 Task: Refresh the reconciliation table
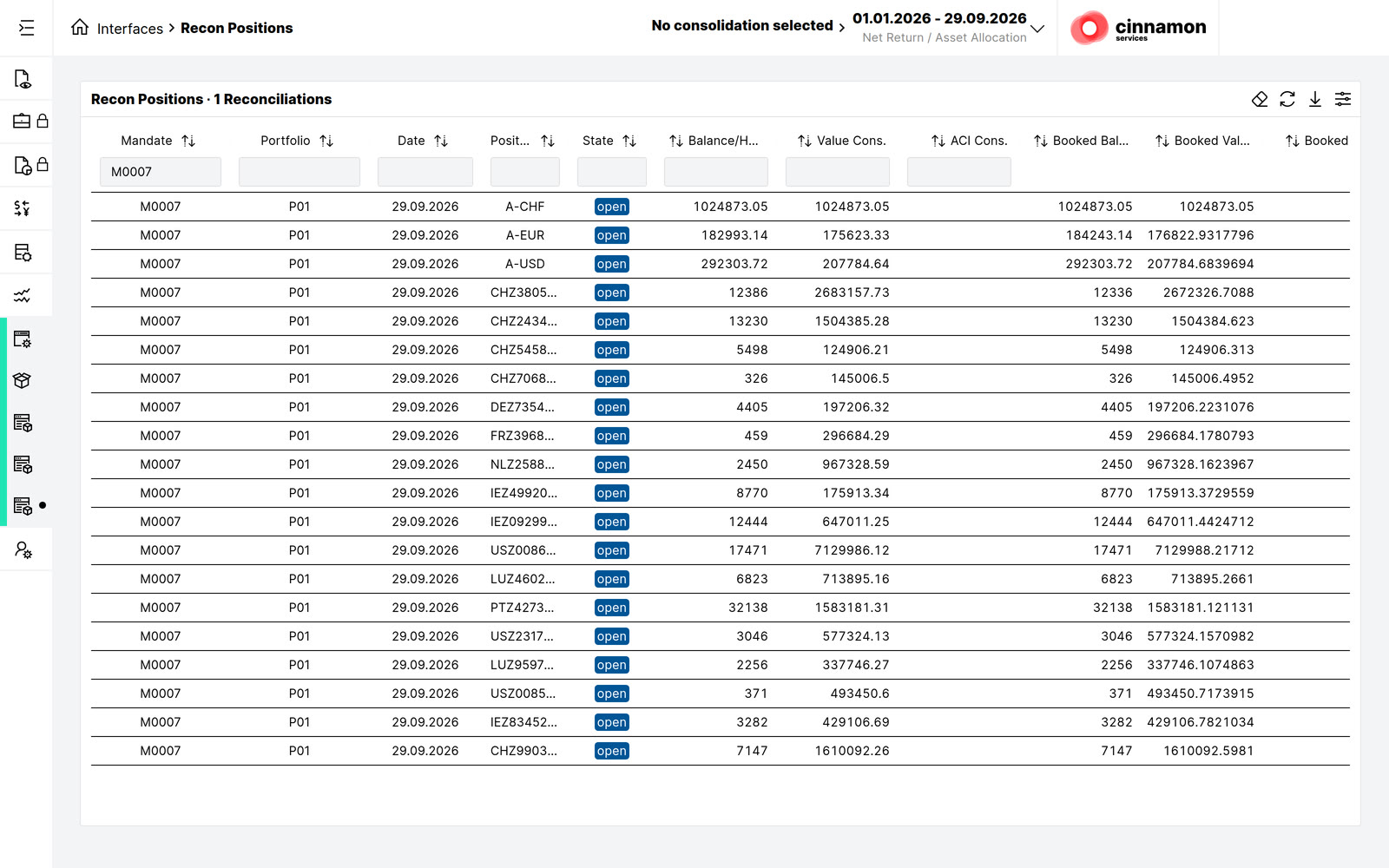(x=1287, y=99)
